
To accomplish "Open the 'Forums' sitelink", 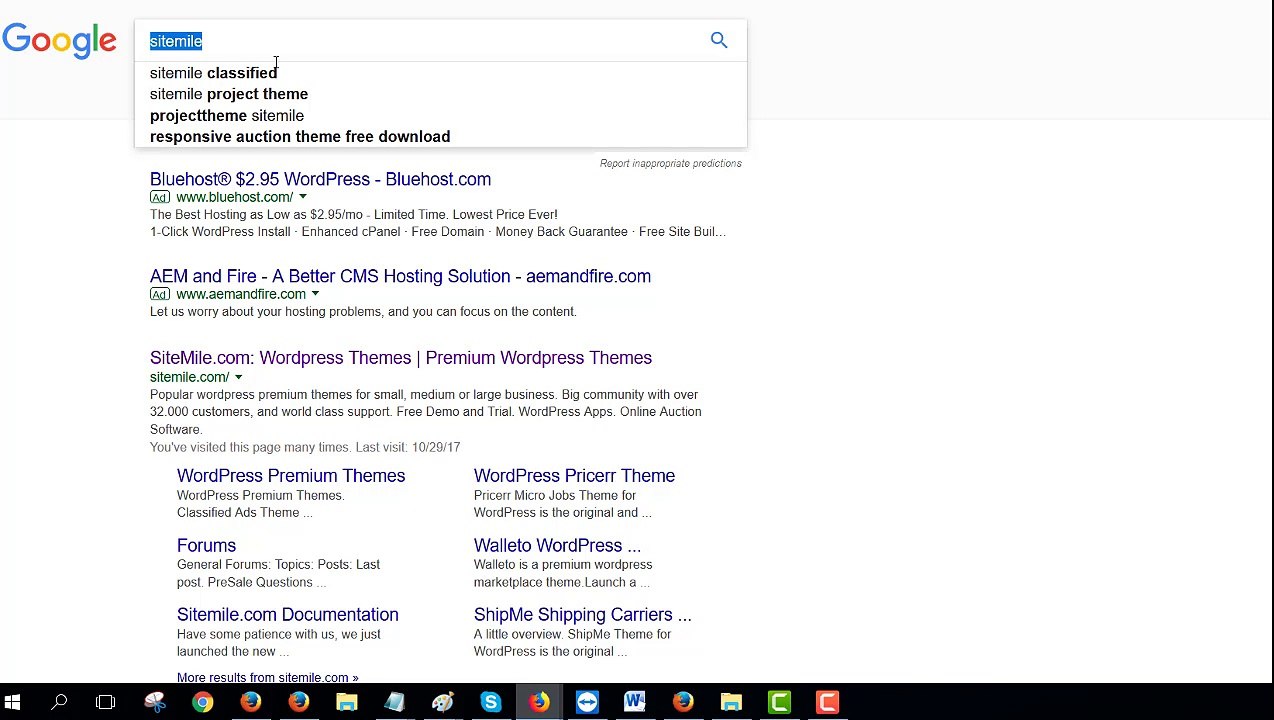I will pyautogui.click(x=206, y=545).
